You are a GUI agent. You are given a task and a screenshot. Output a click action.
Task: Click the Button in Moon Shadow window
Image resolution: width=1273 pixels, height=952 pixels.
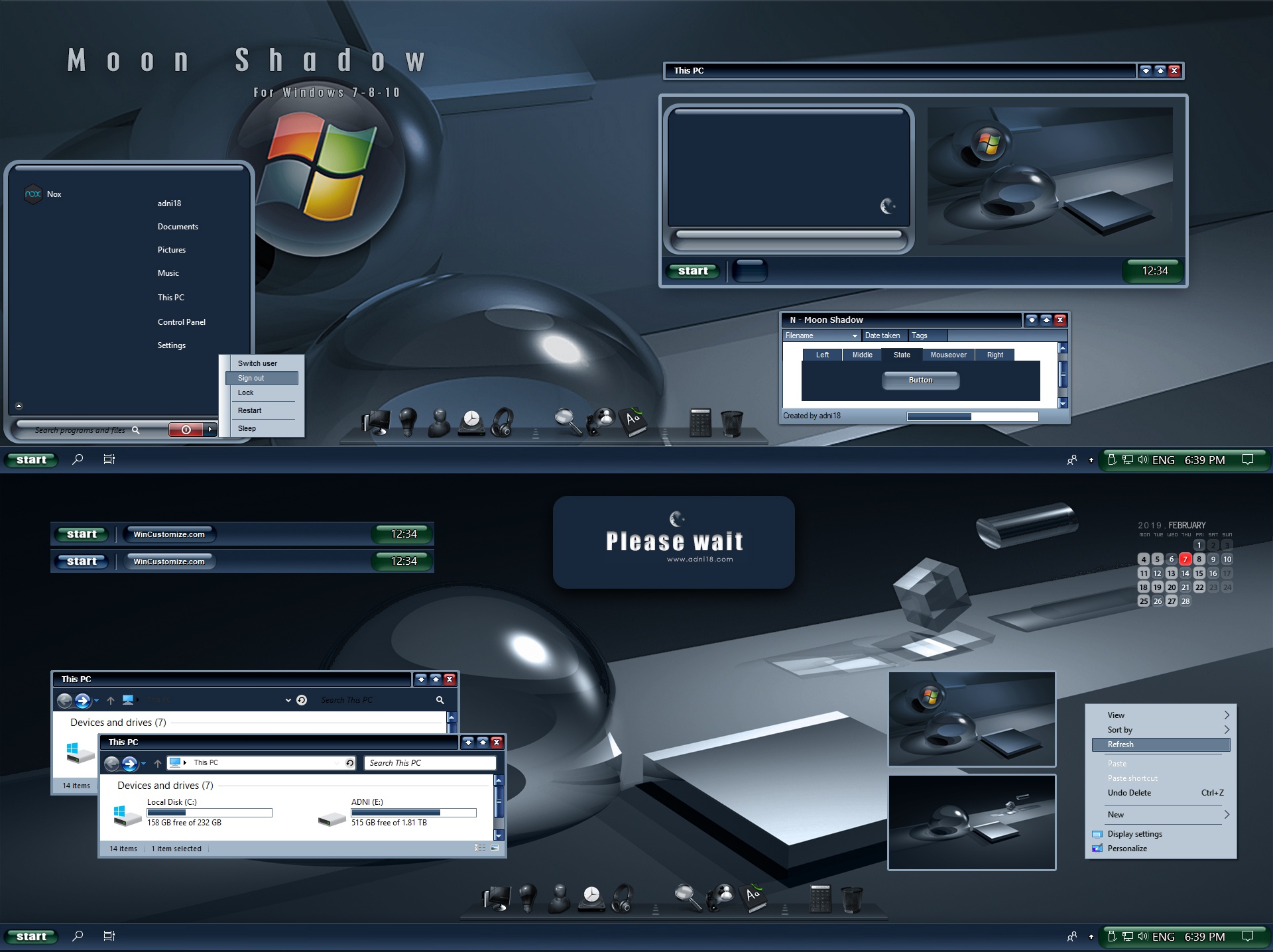coord(920,380)
